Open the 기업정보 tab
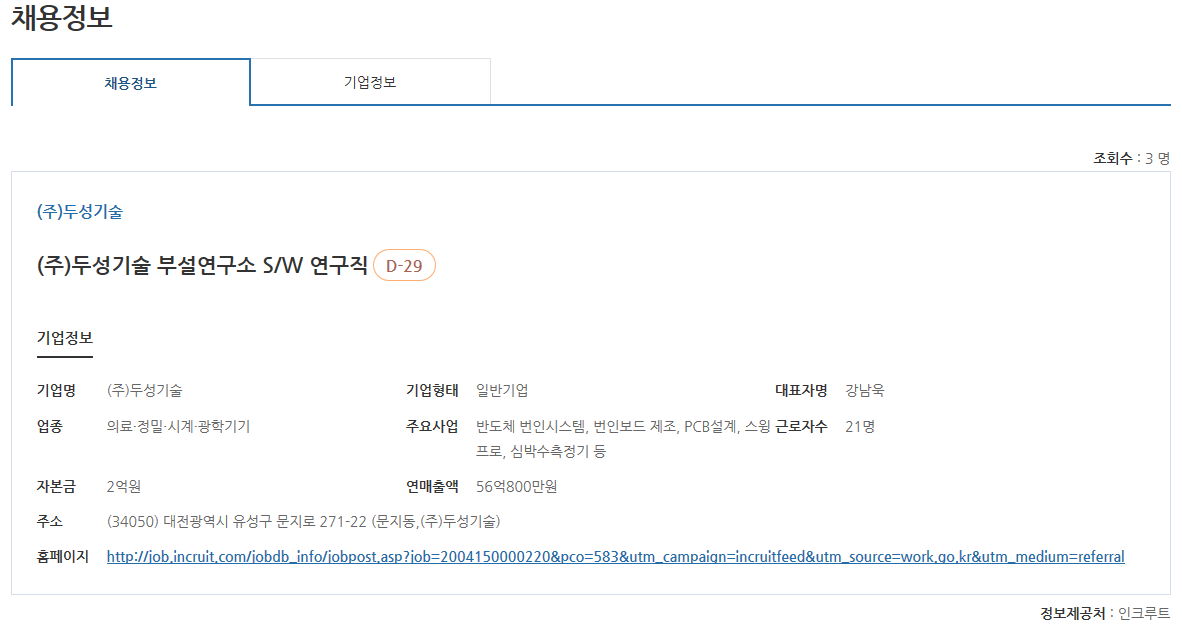Viewport: 1182px width, 635px height. tap(370, 81)
